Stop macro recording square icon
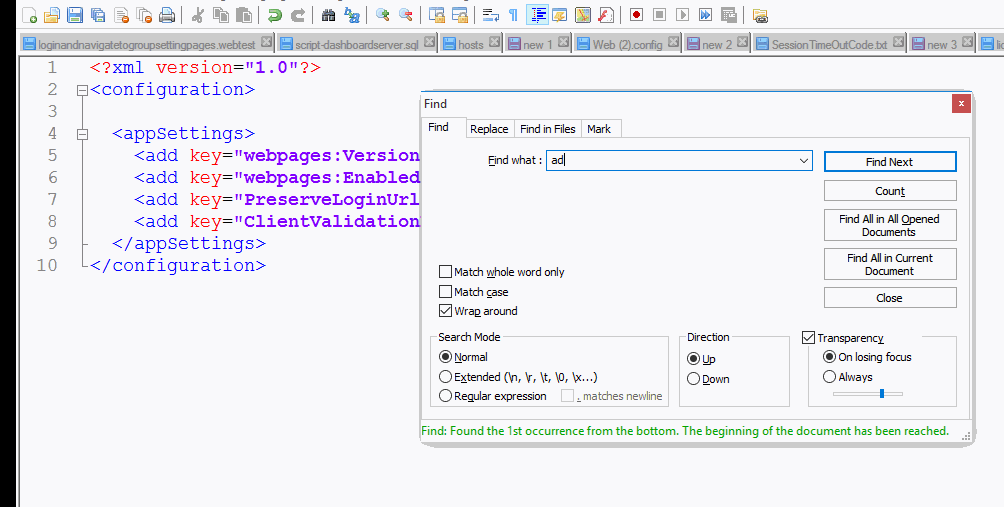The width and height of the screenshot is (1004, 507). (660, 15)
